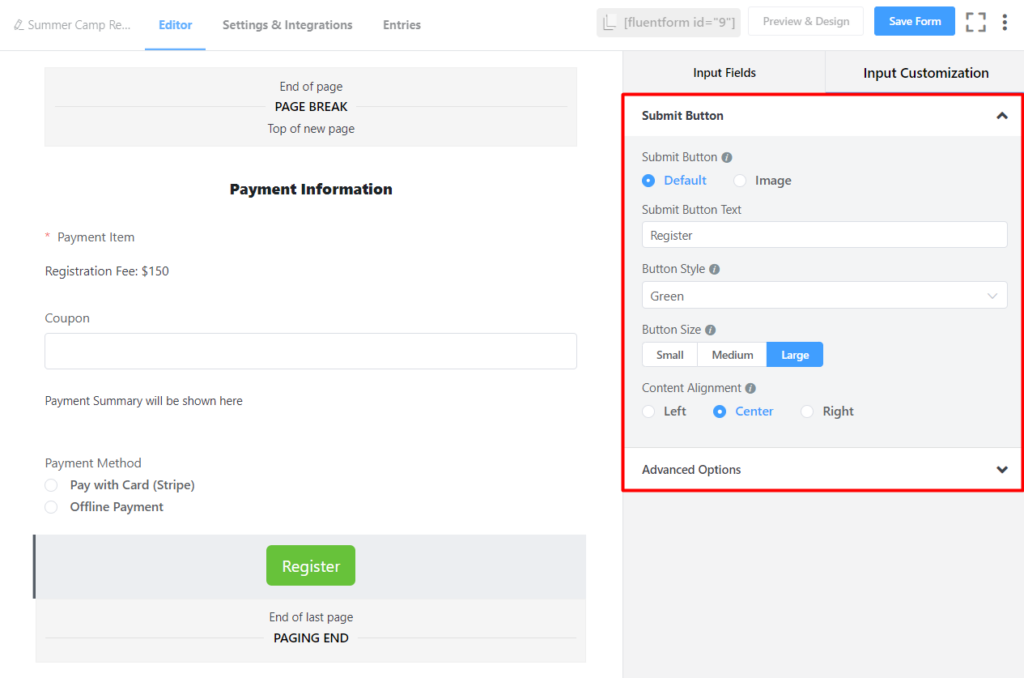1024x678 pixels.
Task: Click the Payment Information heading
Action: click(311, 189)
